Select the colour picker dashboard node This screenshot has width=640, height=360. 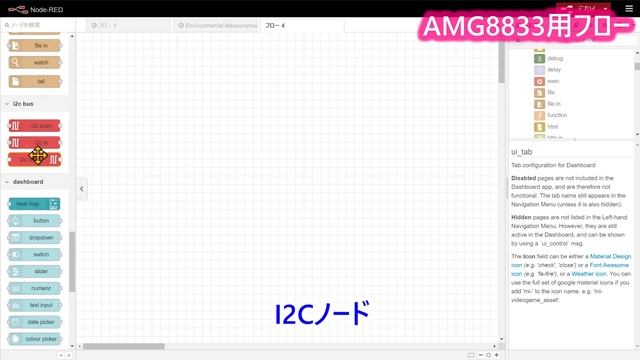pos(35,339)
